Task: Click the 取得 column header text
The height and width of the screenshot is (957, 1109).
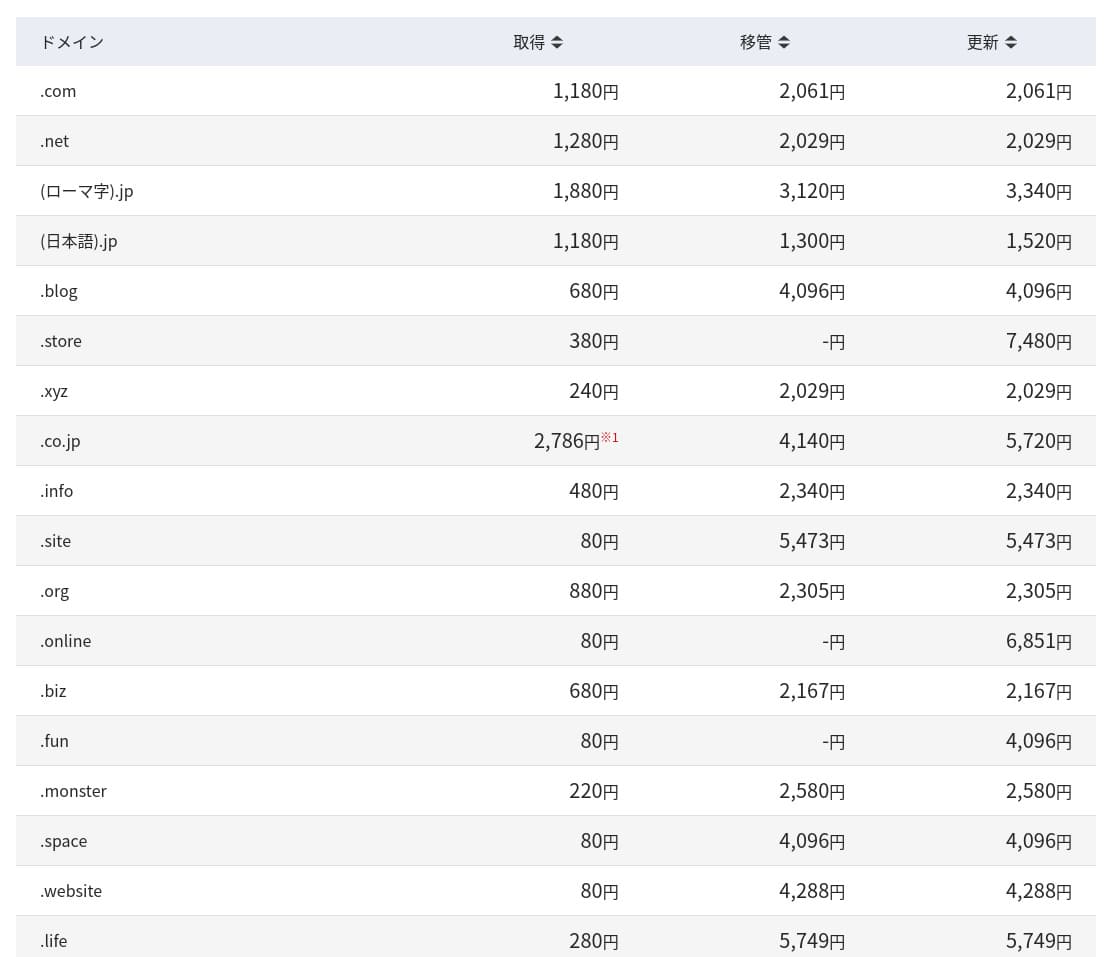Action: [529, 42]
